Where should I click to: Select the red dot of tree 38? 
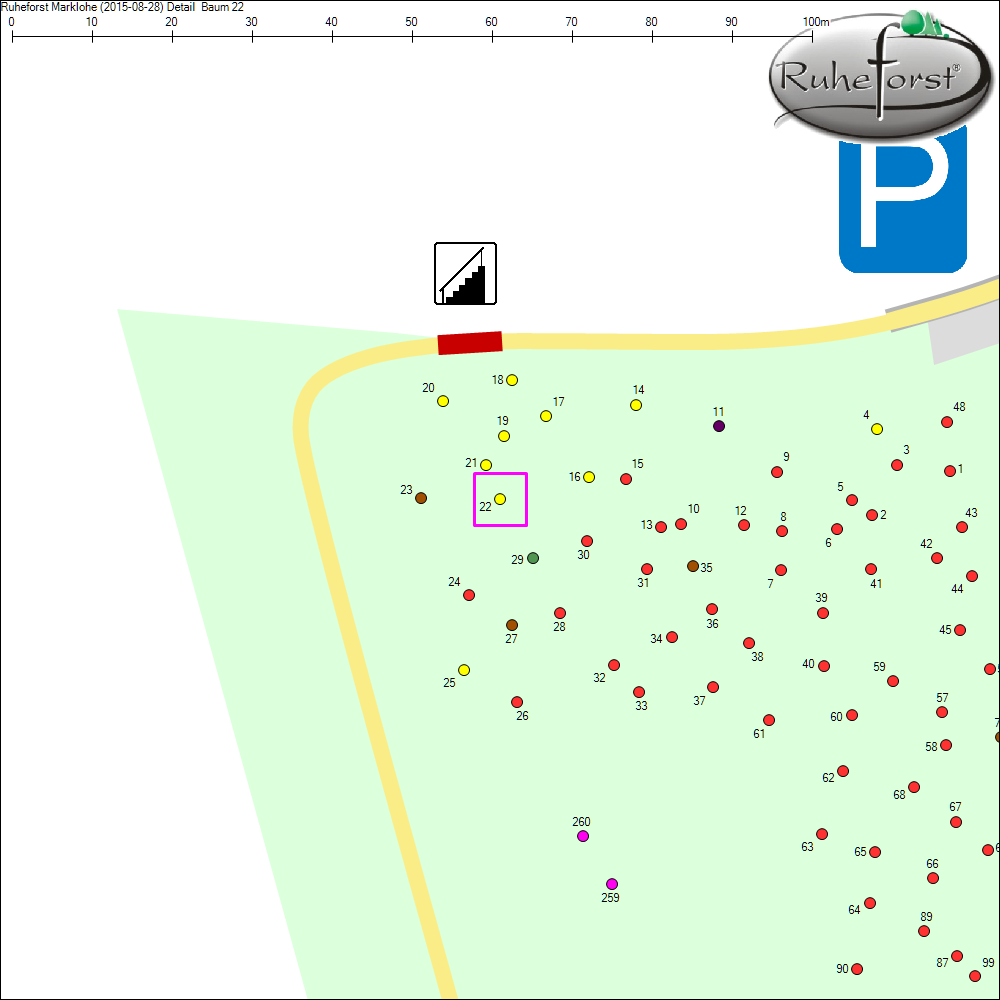pyautogui.click(x=749, y=643)
